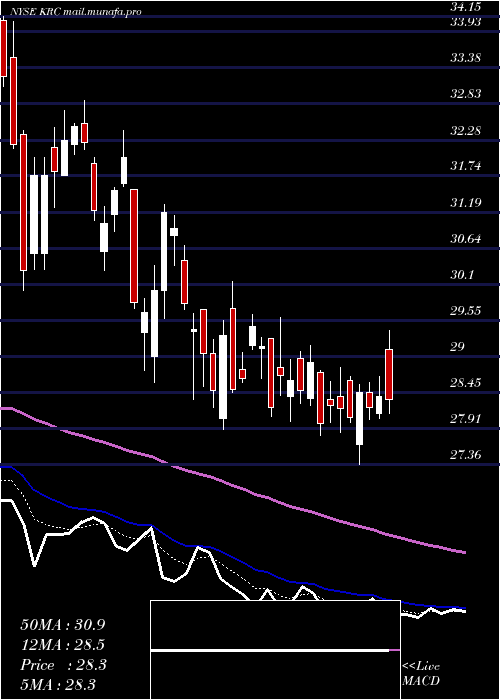
Task: Click the 30.64 price axis label
Action: pyautogui.click(x=466, y=239)
